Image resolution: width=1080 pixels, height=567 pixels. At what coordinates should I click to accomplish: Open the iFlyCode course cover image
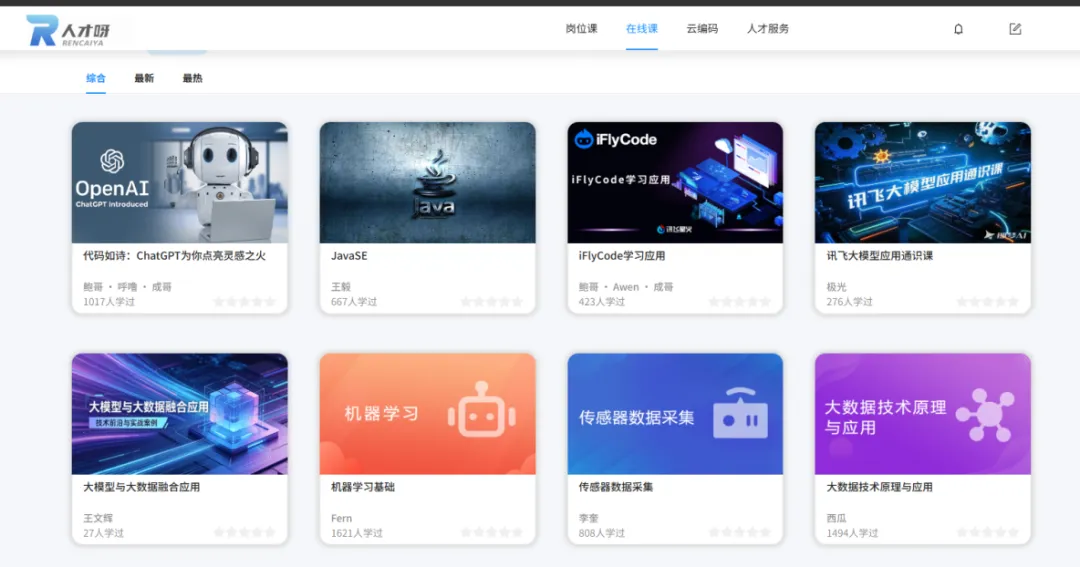pyautogui.click(x=675, y=183)
